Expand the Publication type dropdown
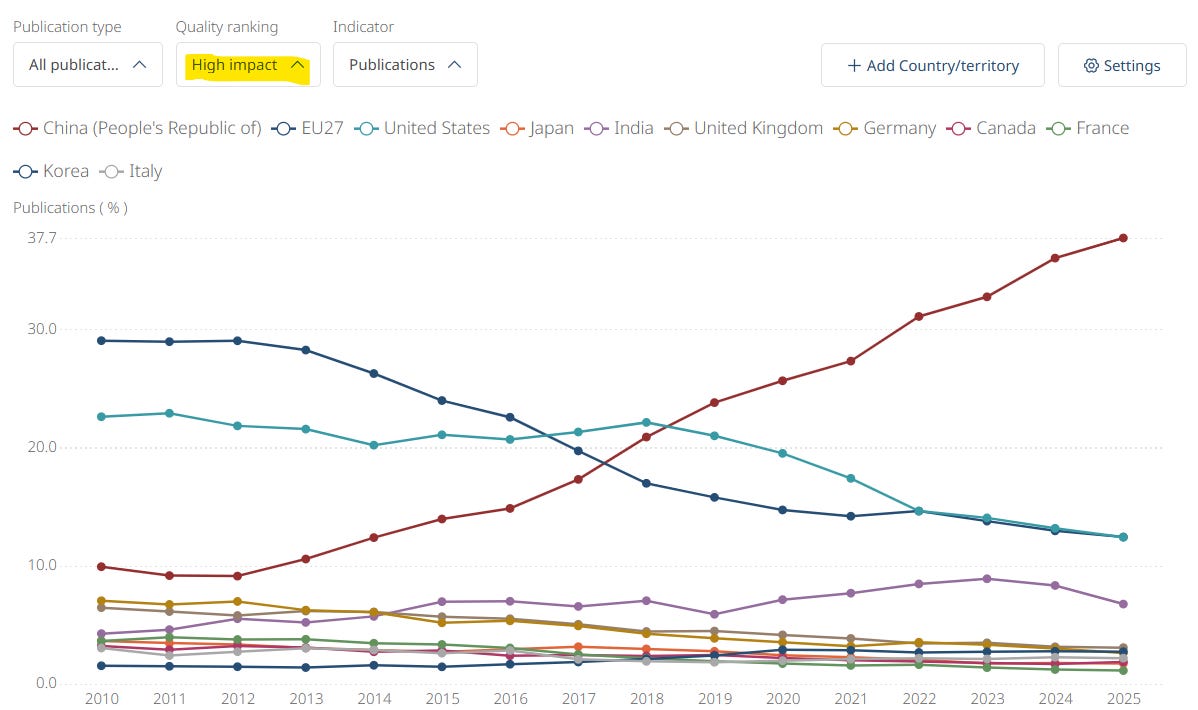 (x=88, y=65)
